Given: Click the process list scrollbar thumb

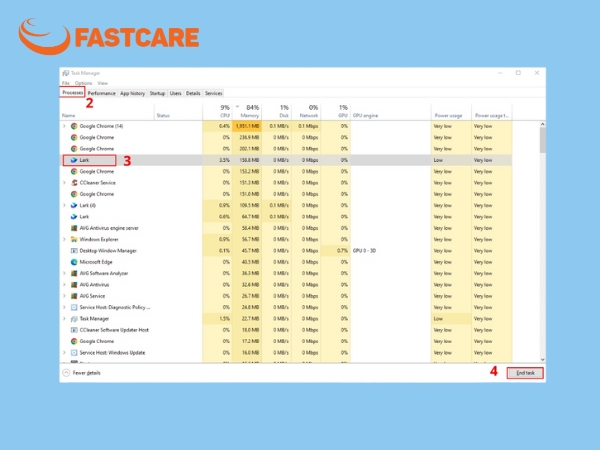Looking at the screenshot, I should [542, 140].
